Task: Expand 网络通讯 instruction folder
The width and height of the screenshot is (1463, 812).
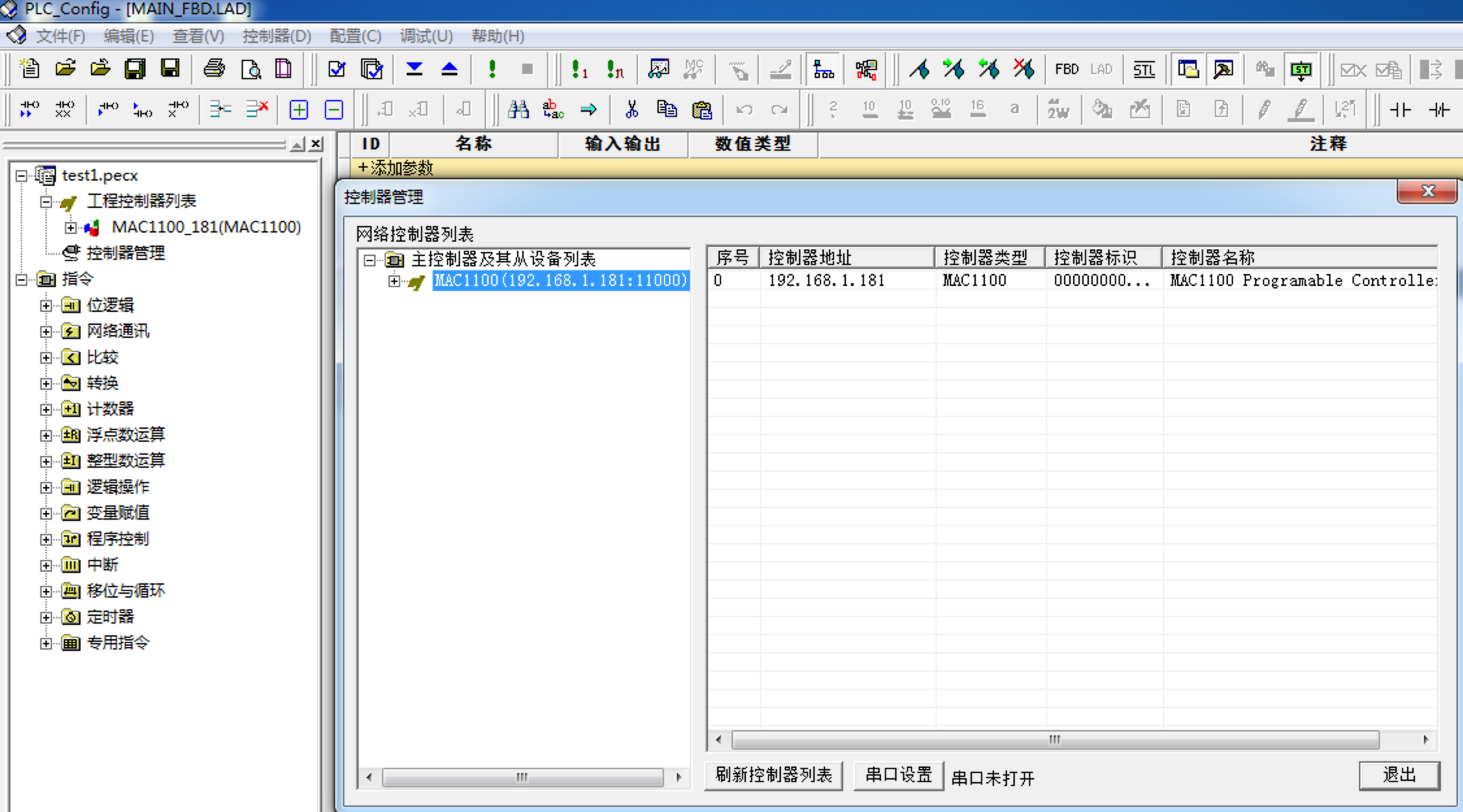Action: [x=46, y=331]
